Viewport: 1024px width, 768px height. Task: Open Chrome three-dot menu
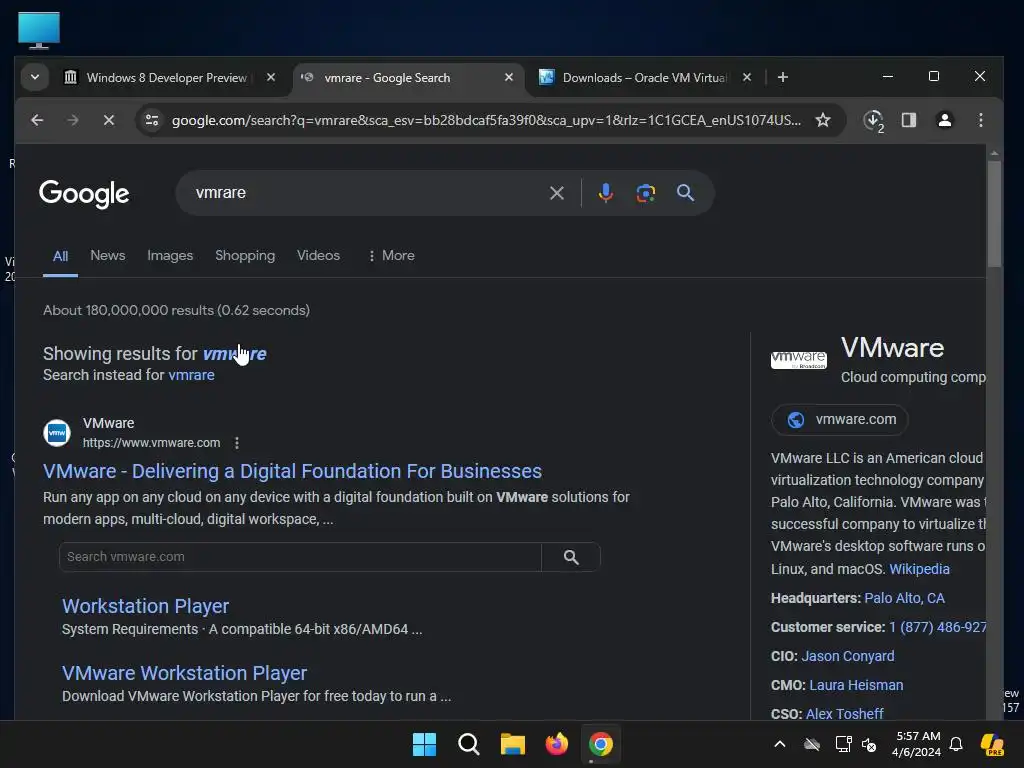[x=980, y=120]
